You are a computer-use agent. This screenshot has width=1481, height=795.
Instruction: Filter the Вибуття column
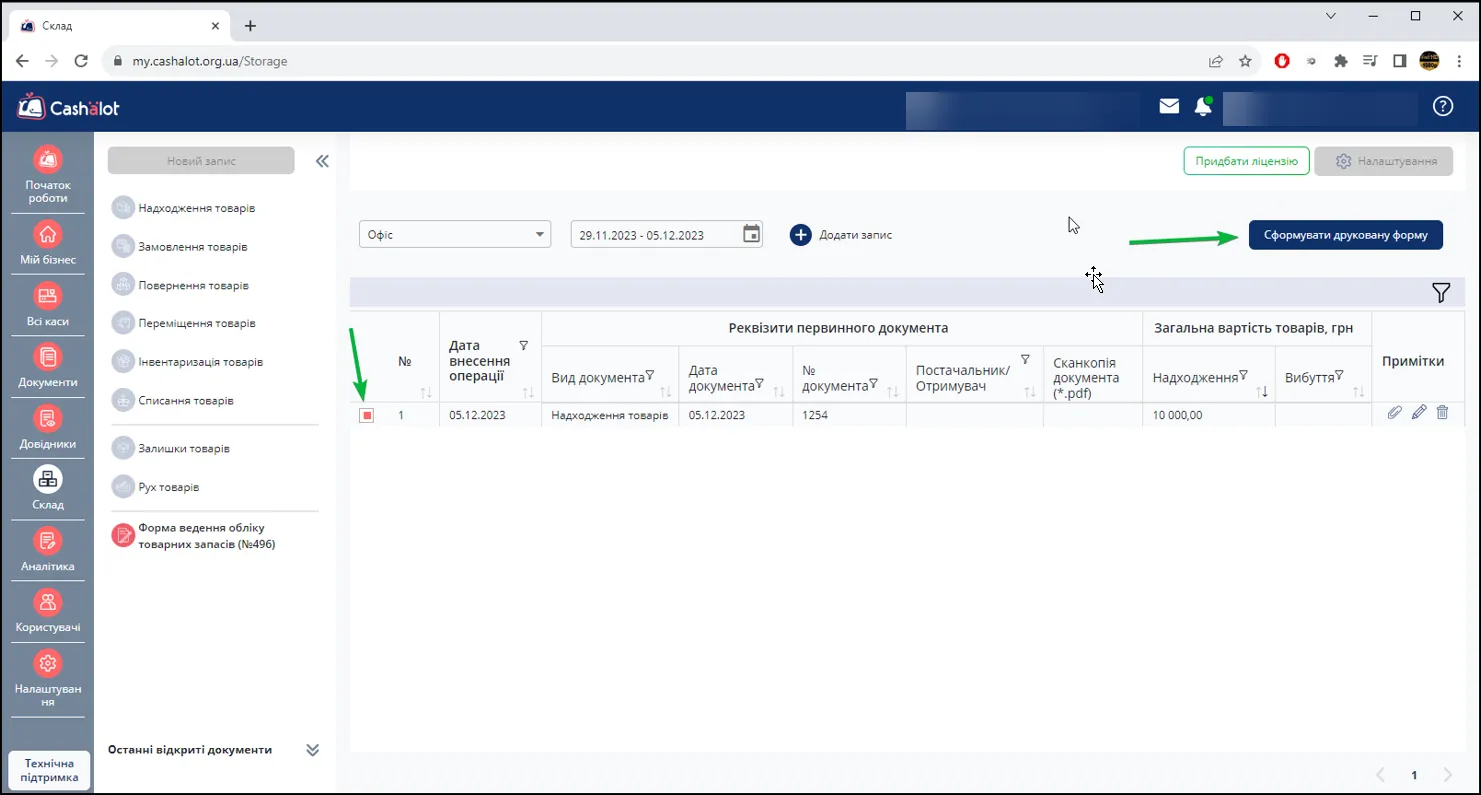(1339, 375)
